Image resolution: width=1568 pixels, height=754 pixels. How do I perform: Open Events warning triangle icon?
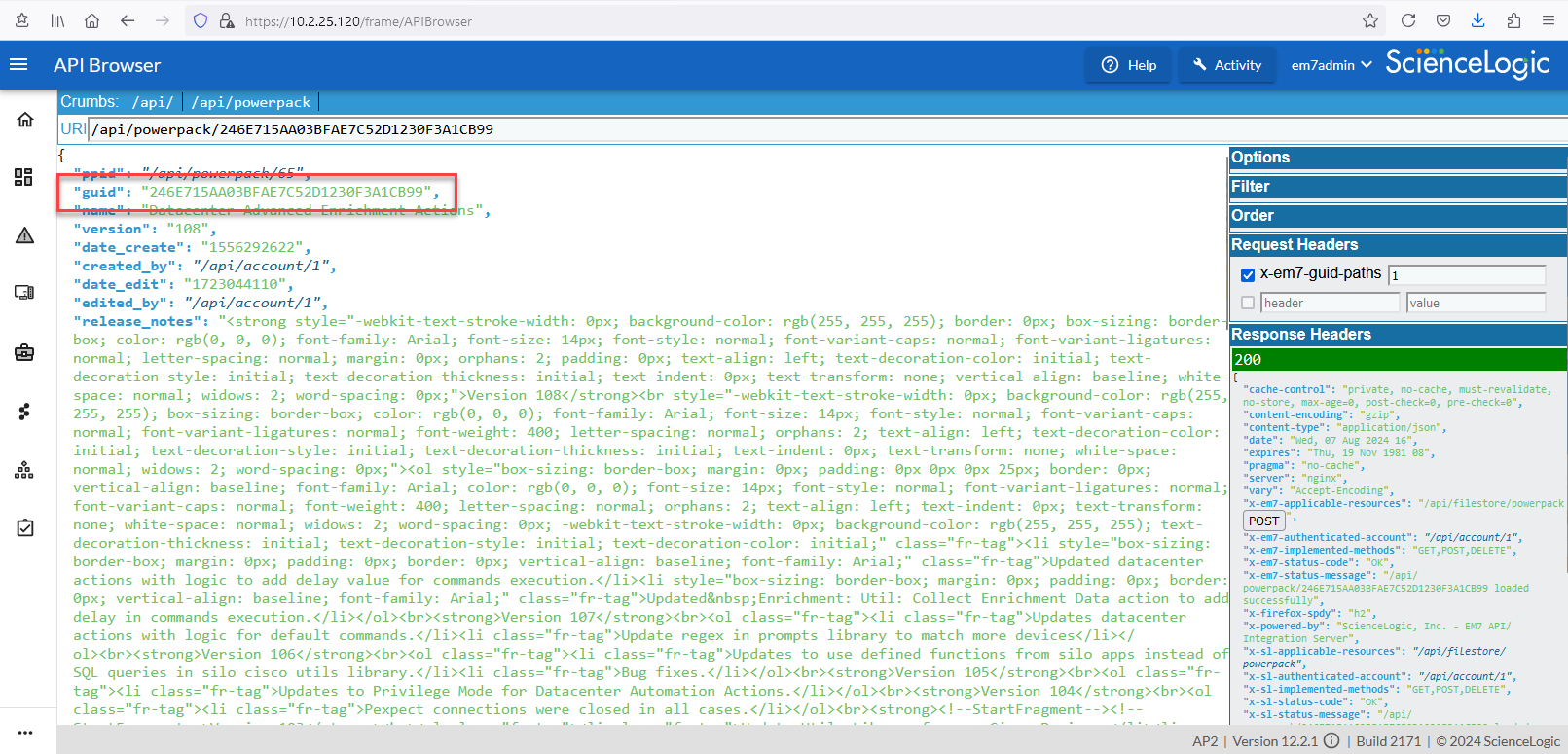(25, 235)
